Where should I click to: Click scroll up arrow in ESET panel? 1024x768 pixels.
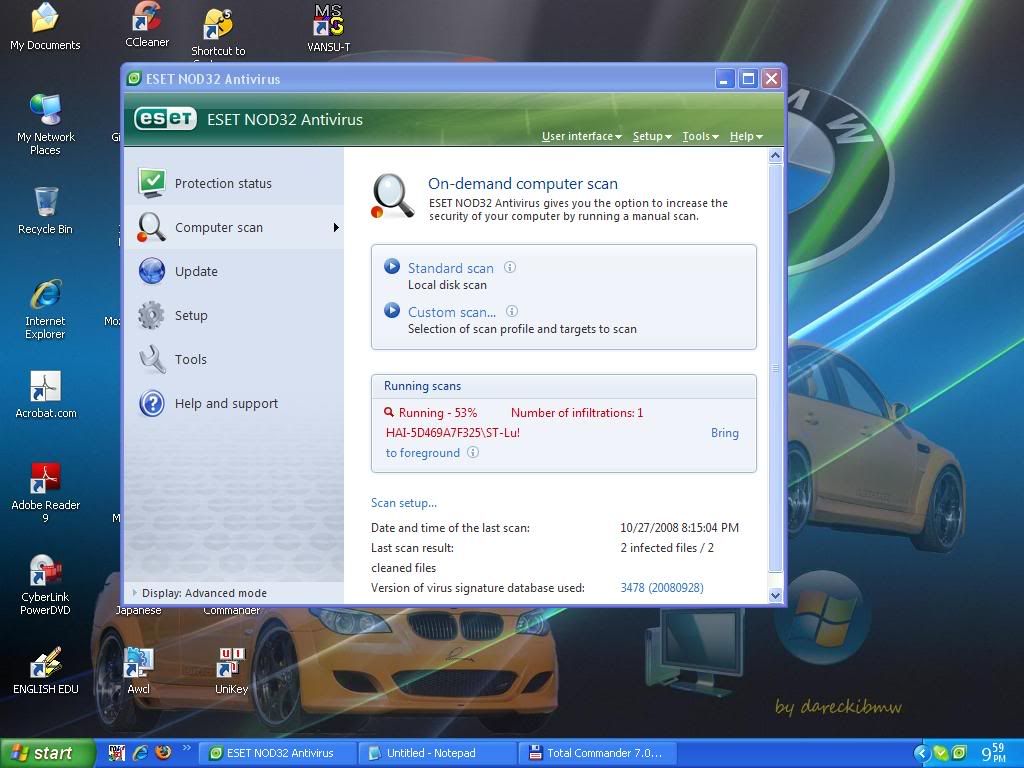775,155
